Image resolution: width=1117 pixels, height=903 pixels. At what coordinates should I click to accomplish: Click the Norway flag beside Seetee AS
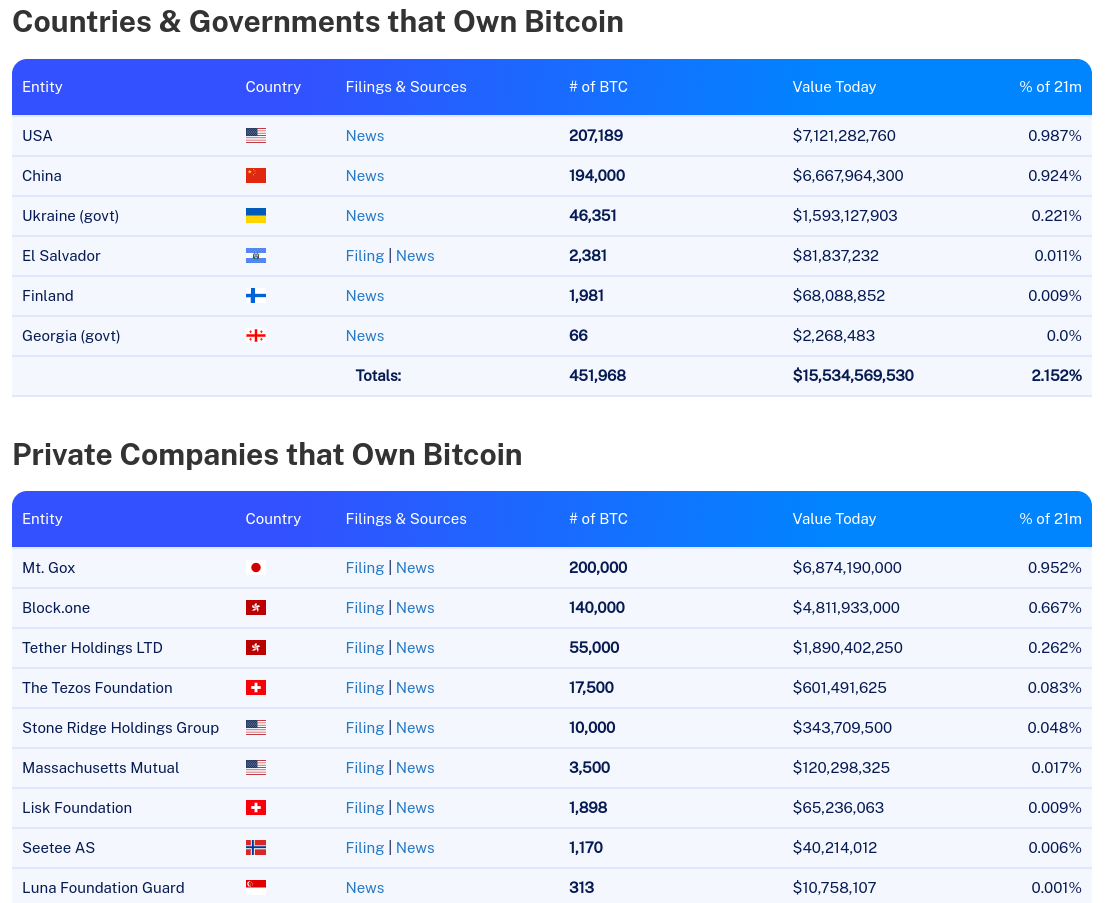256,847
